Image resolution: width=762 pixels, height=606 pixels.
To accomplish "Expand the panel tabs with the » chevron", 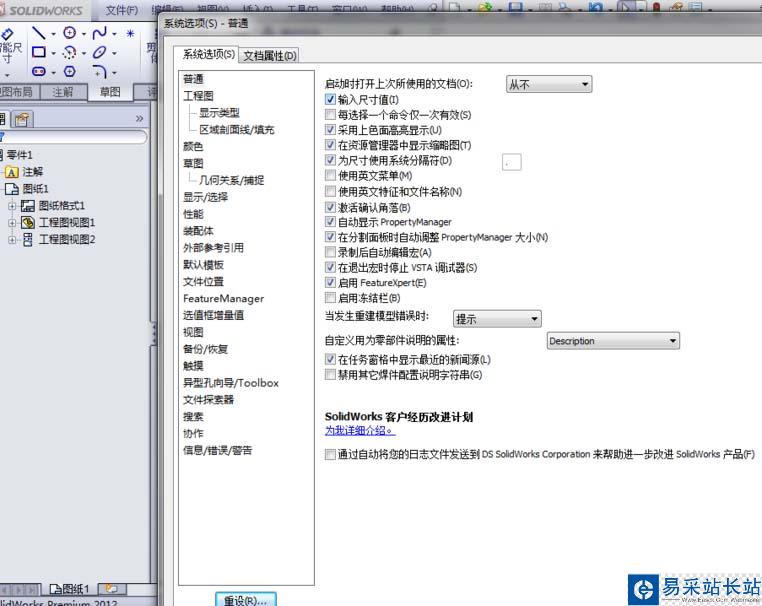I will [139, 119].
